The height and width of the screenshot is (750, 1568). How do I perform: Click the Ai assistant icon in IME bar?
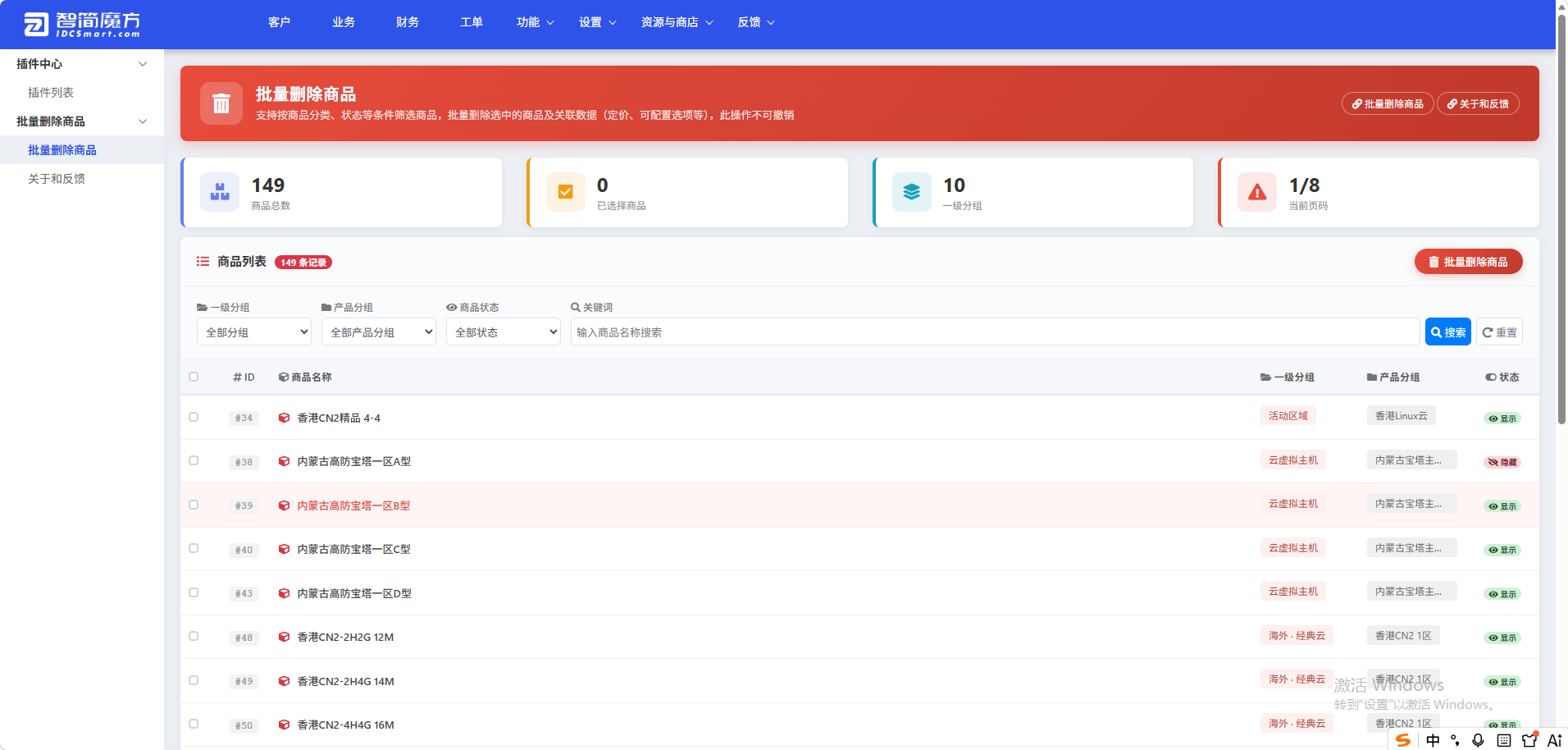pyautogui.click(x=1554, y=740)
